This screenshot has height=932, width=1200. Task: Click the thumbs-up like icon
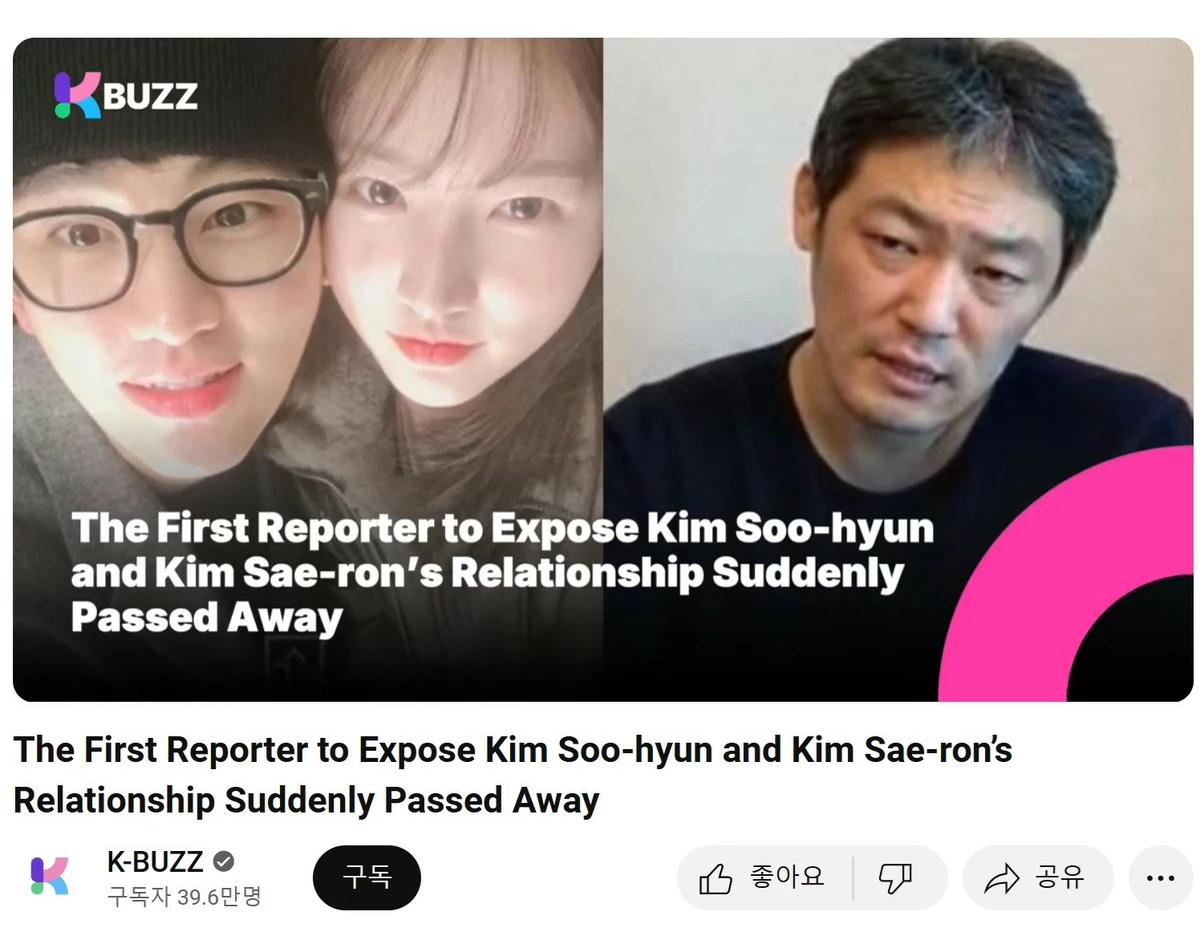(715, 879)
